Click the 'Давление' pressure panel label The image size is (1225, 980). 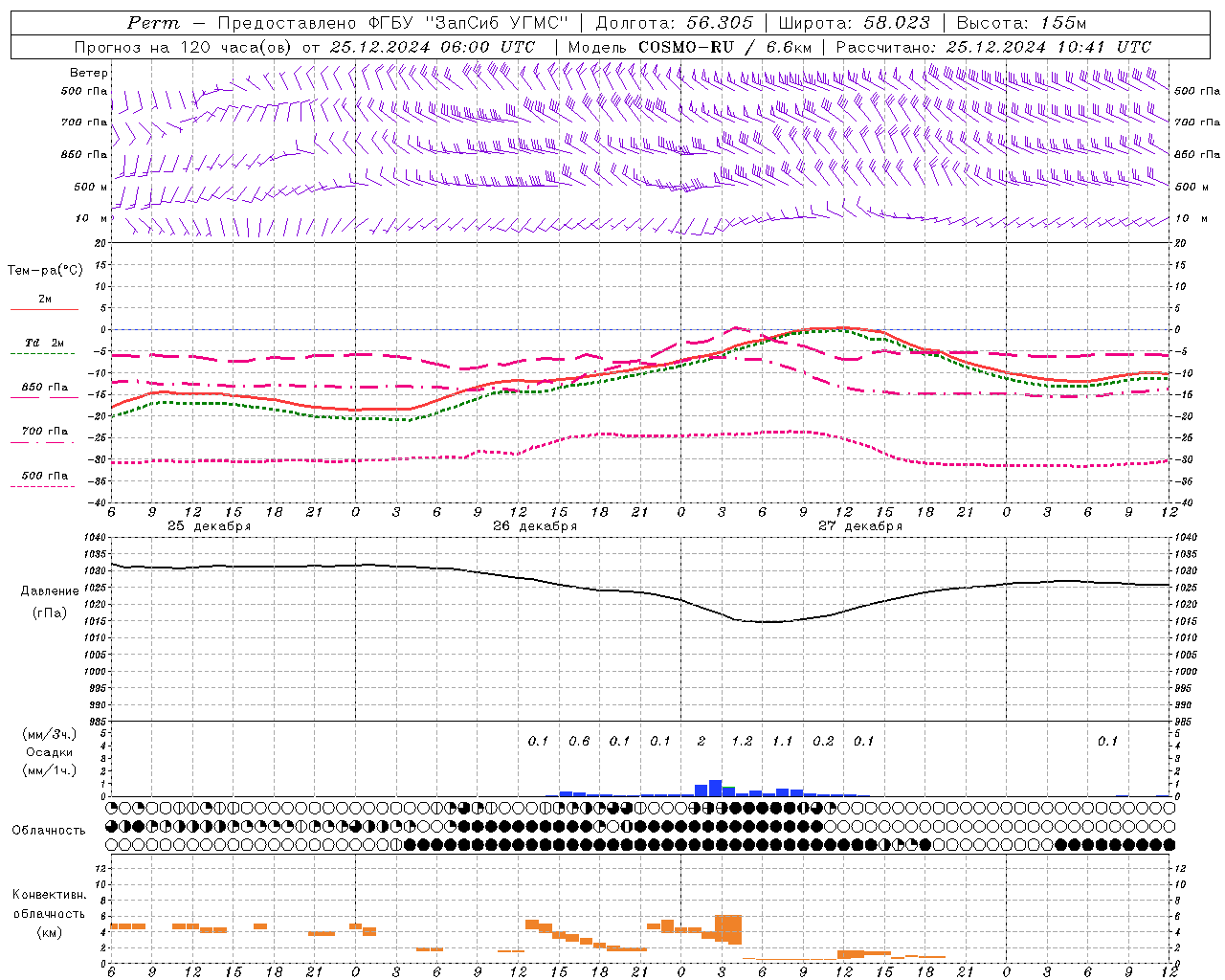coord(50,591)
